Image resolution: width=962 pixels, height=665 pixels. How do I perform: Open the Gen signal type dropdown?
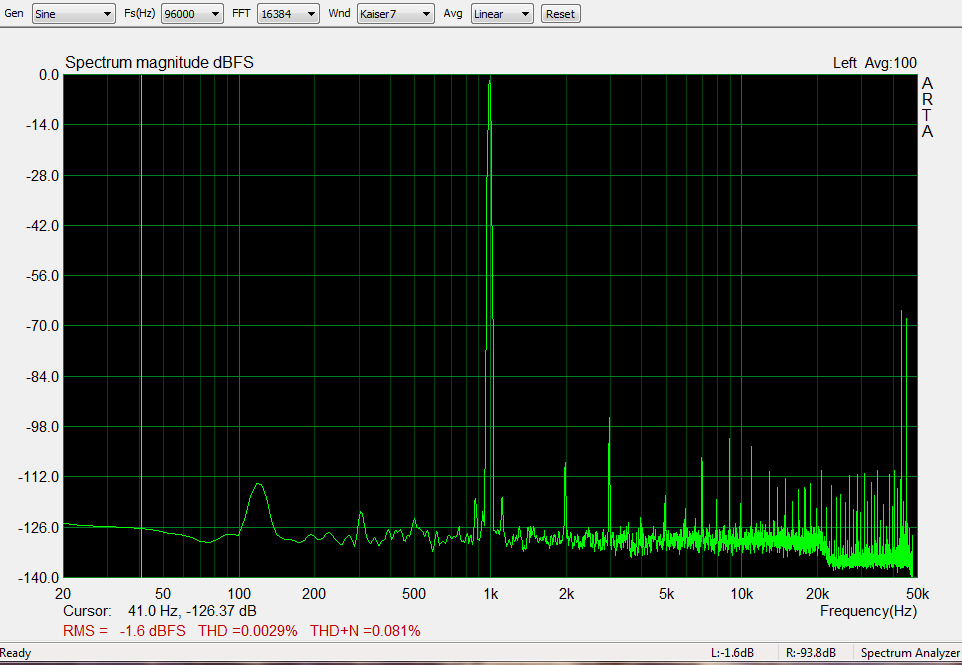point(73,13)
